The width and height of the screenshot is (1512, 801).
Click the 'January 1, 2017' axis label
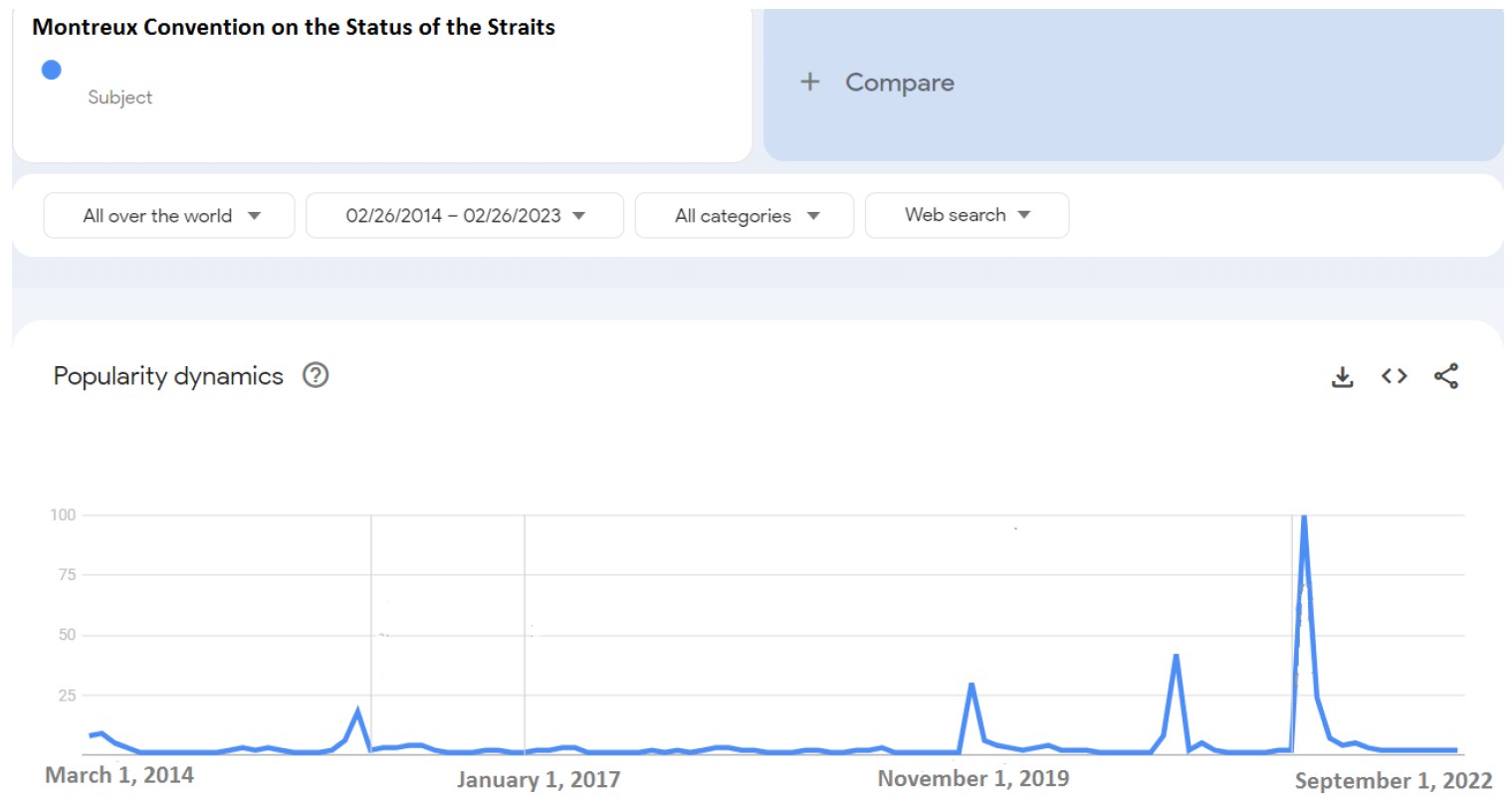tap(539, 780)
